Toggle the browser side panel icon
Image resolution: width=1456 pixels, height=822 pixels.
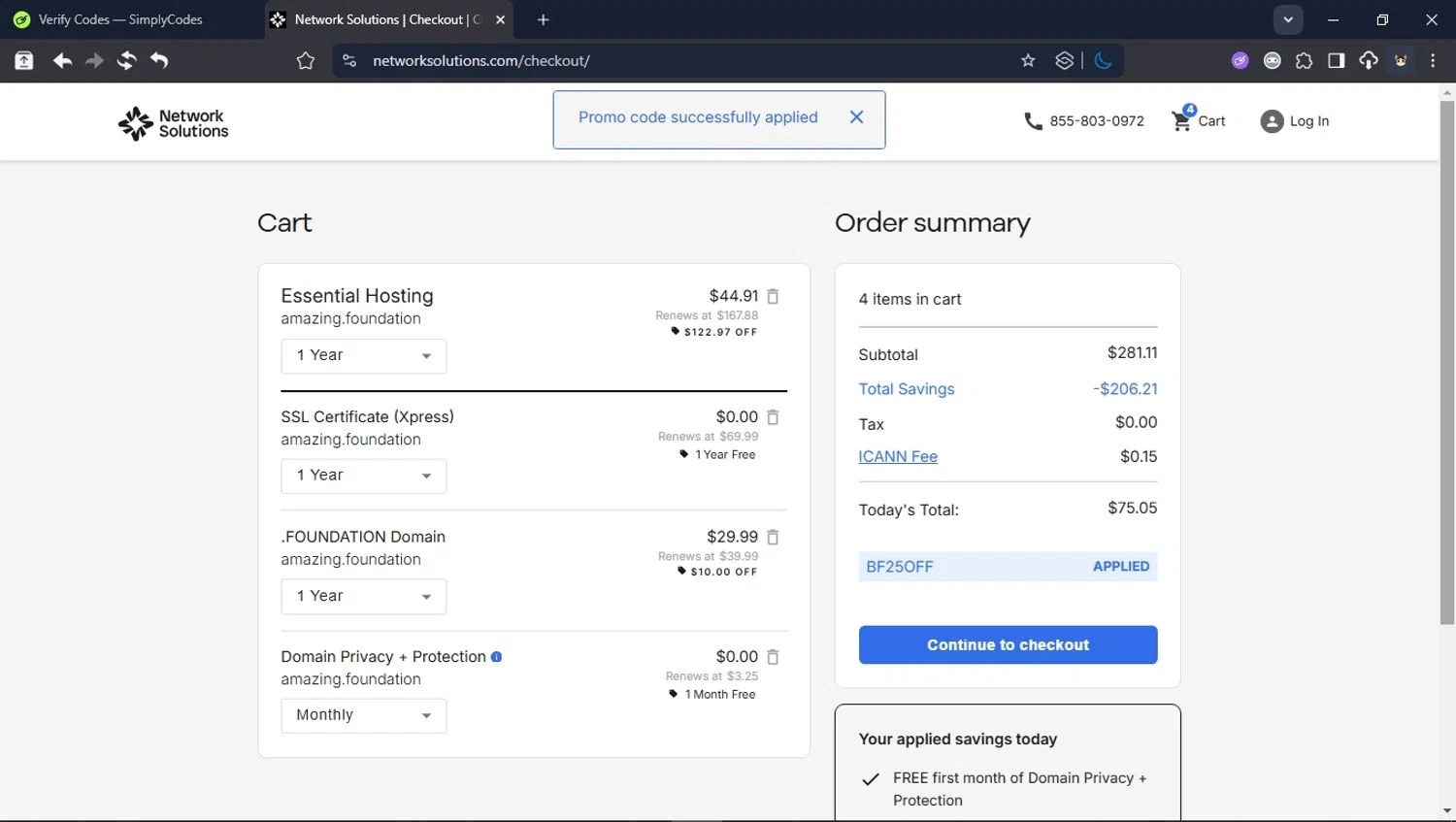tap(1336, 60)
